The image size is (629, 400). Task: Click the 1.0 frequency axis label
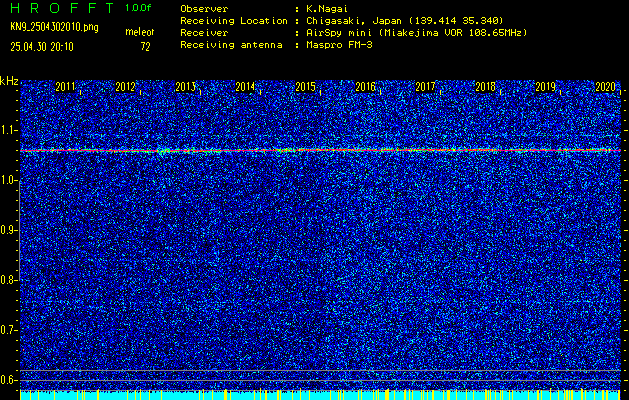[7, 180]
